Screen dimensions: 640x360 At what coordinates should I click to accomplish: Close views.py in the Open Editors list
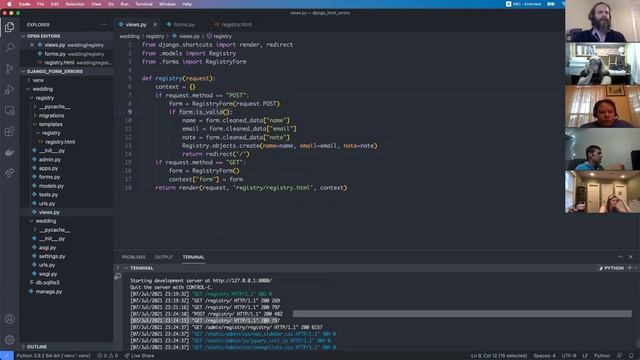32,45
